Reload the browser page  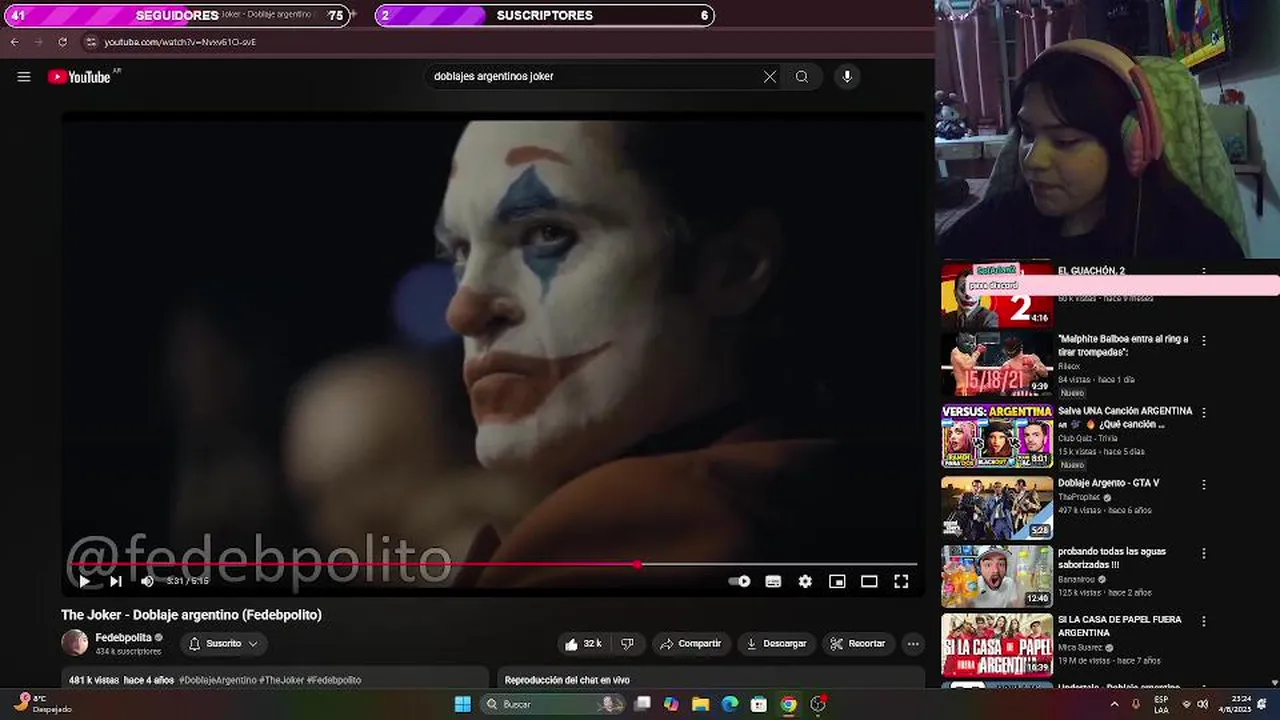[x=62, y=42]
